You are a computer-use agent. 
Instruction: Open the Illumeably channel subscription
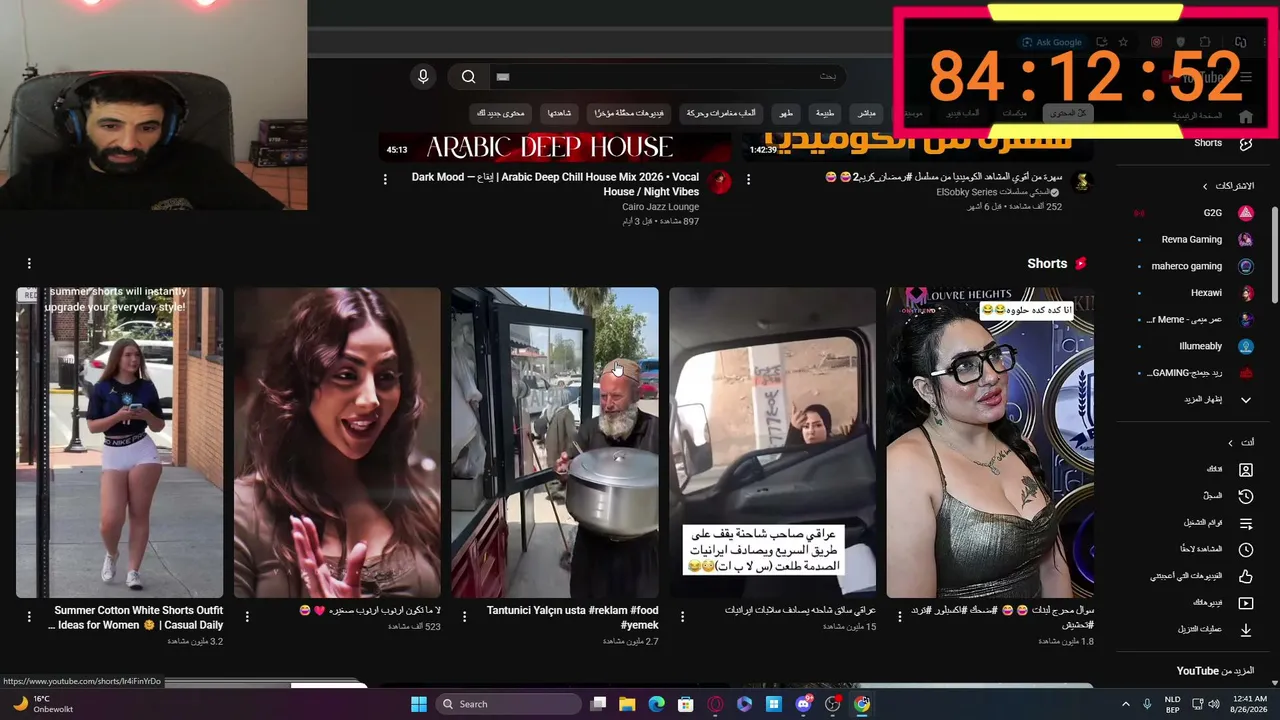click(x=1201, y=346)
